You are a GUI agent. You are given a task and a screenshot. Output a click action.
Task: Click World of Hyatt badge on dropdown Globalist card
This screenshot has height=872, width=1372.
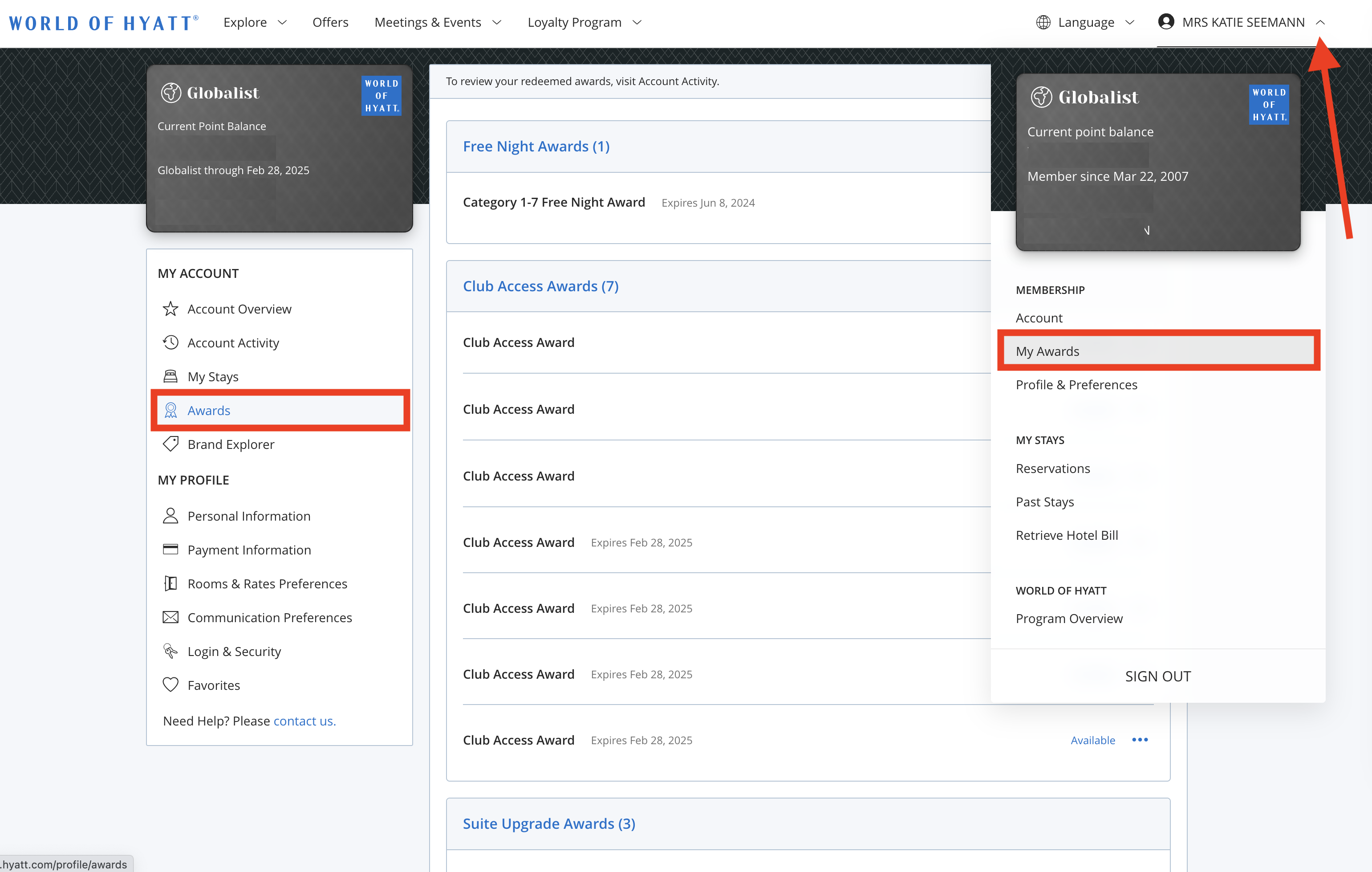pos(1269,105)
